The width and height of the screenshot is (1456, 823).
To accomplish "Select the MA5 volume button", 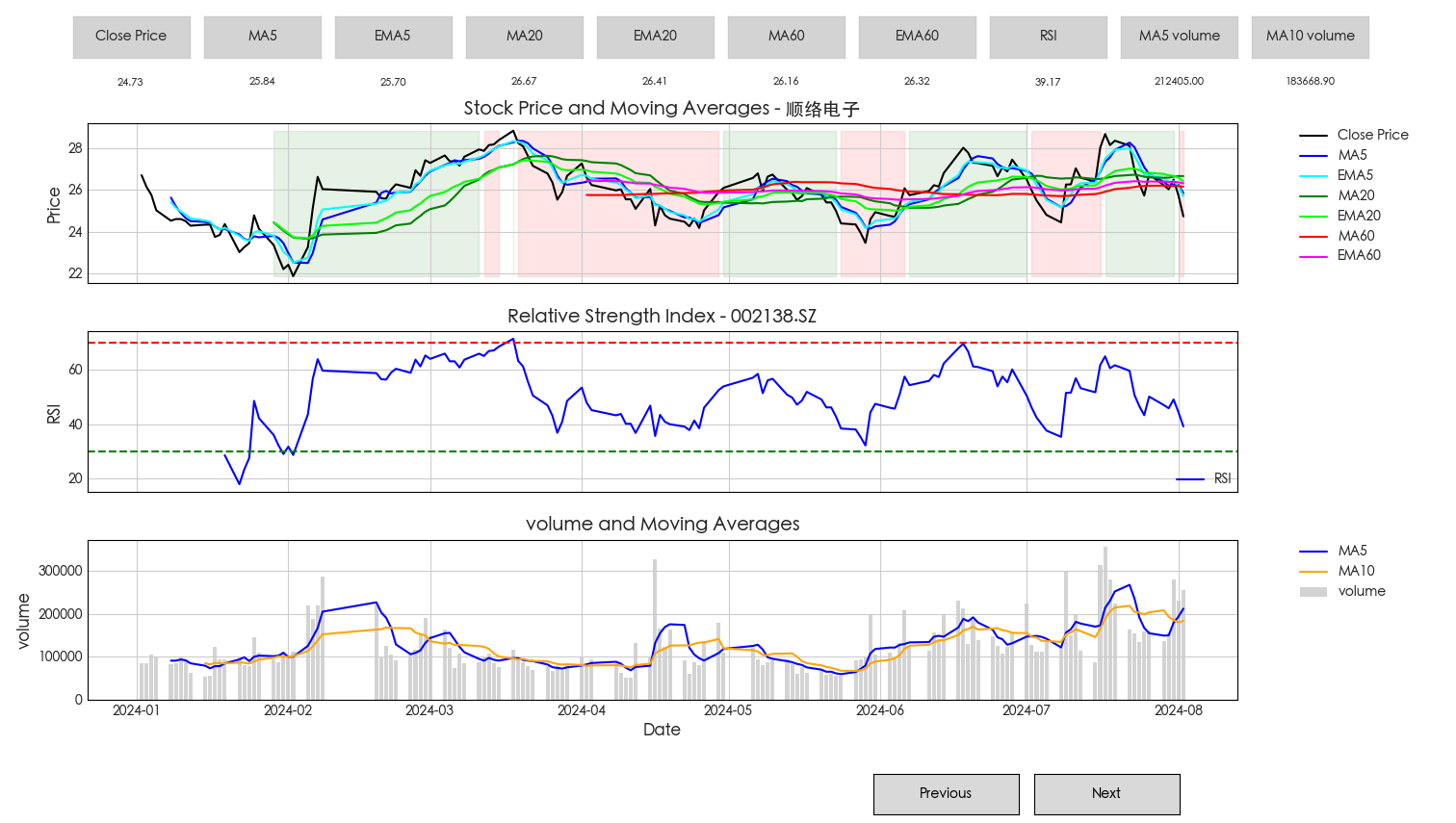I will (x=1179, y=37).
